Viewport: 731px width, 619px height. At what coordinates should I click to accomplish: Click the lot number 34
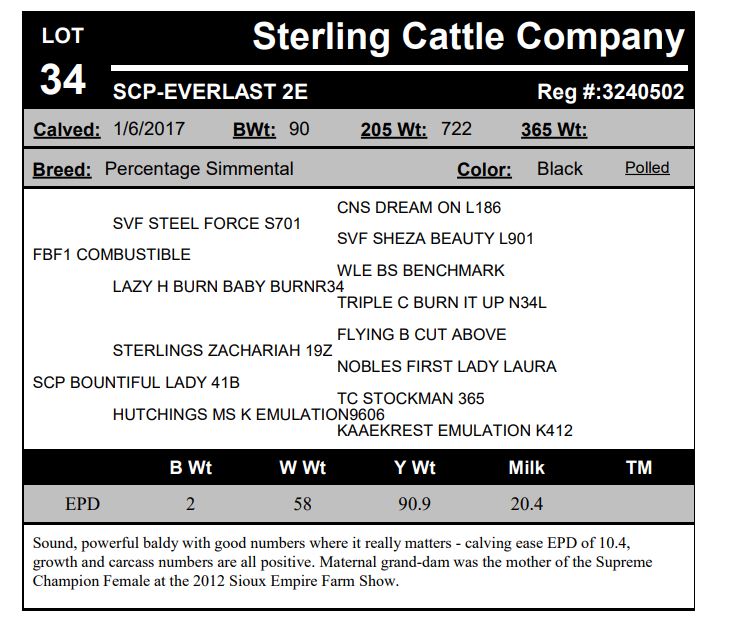click(62, 80)
